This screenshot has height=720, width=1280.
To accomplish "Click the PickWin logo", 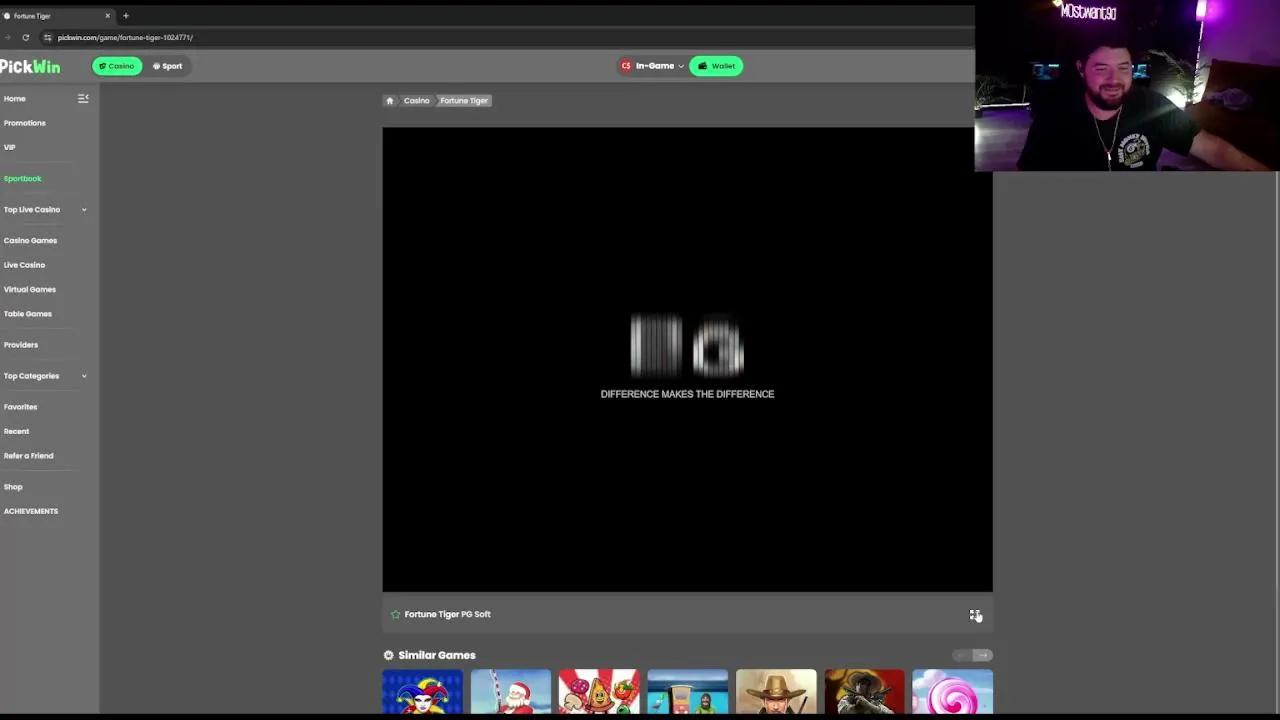I will coord(30,66).
